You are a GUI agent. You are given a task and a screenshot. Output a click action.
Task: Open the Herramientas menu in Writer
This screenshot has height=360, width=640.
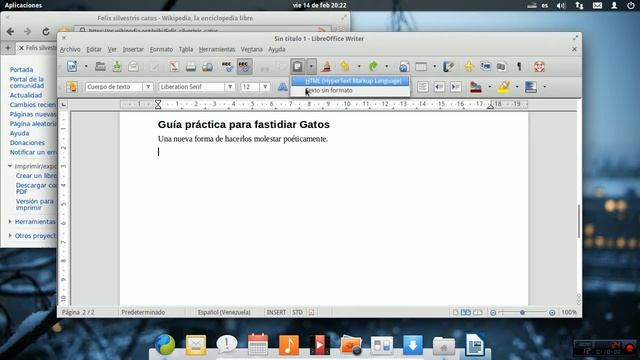click(217, 49)
